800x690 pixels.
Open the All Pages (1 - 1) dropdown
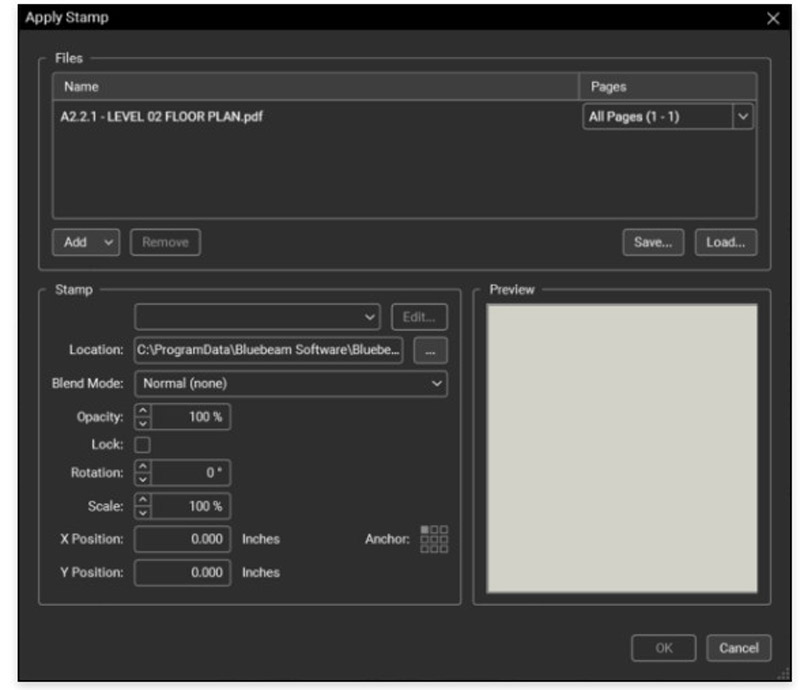click(x=668, y=117)
